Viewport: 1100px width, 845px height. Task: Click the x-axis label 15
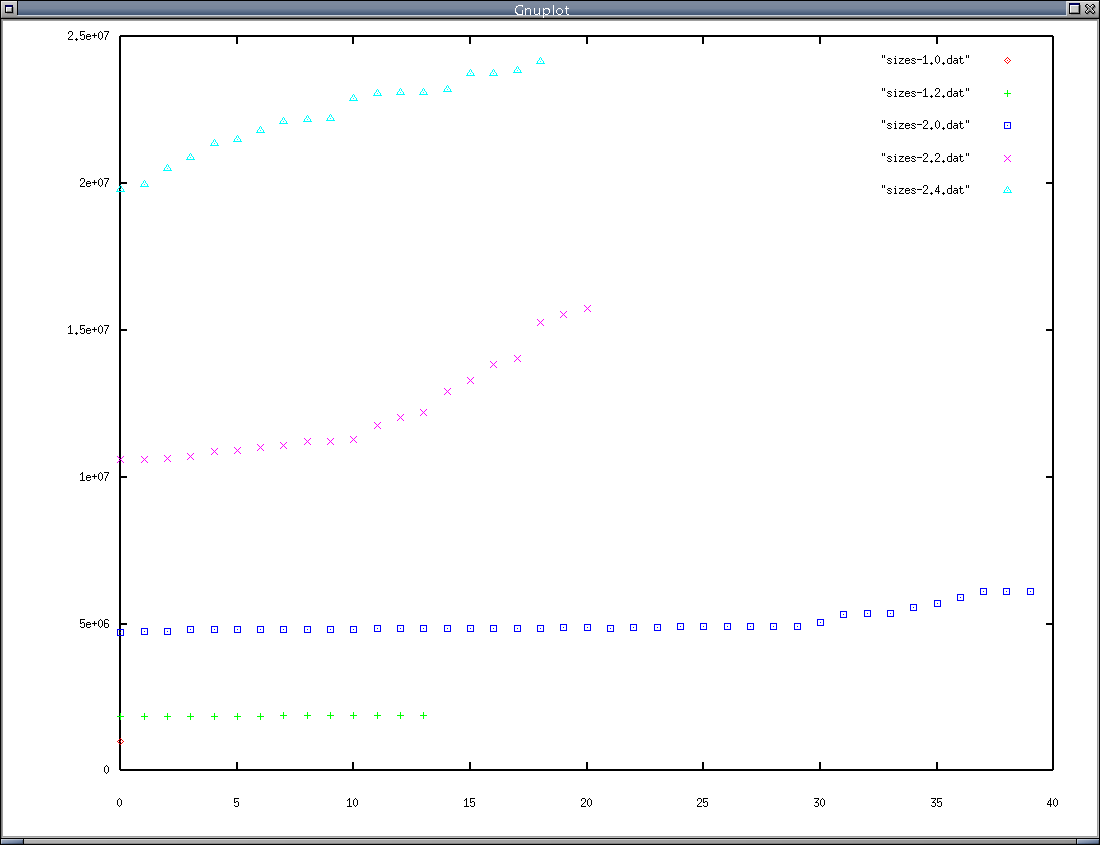tap(469, 803)
